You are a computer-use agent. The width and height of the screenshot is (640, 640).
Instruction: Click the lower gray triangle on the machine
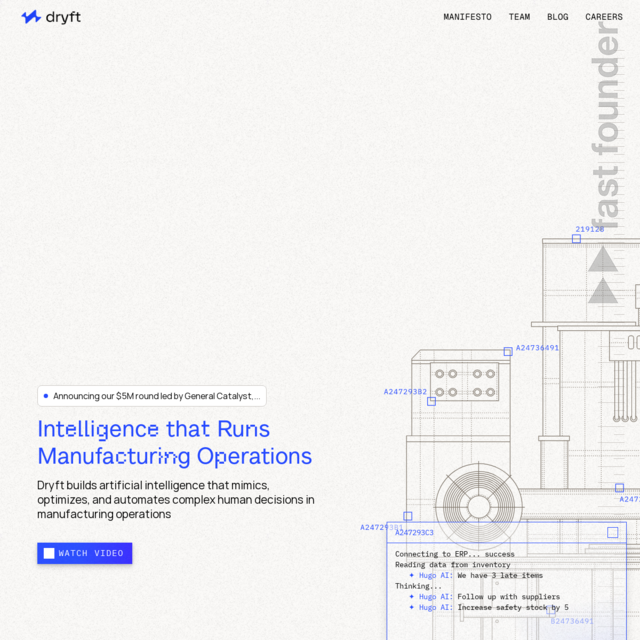(x=602, y=291)
